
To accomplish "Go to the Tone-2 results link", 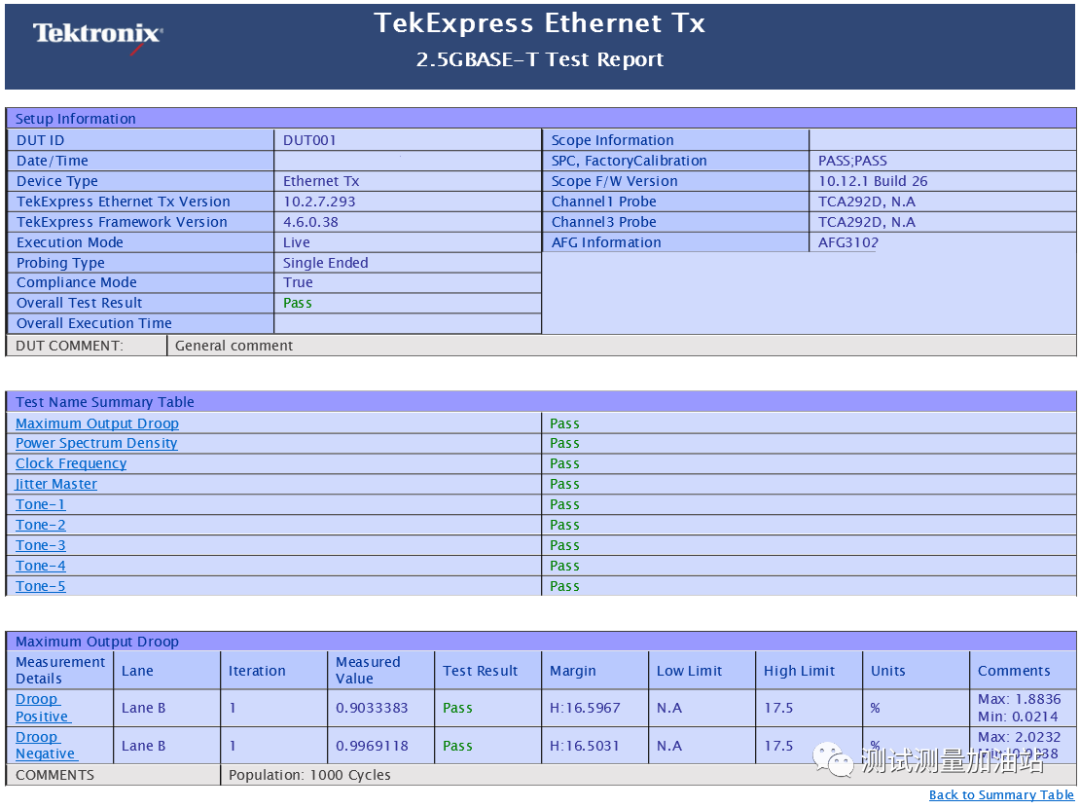I will tap(41, 525).
